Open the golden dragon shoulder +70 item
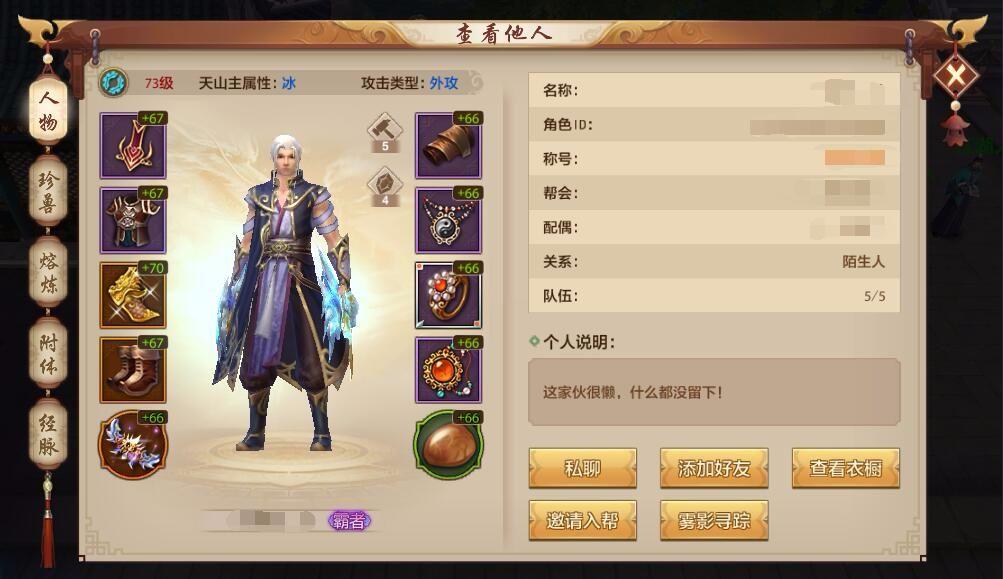The image size is (1003, 579). (133, 295)
